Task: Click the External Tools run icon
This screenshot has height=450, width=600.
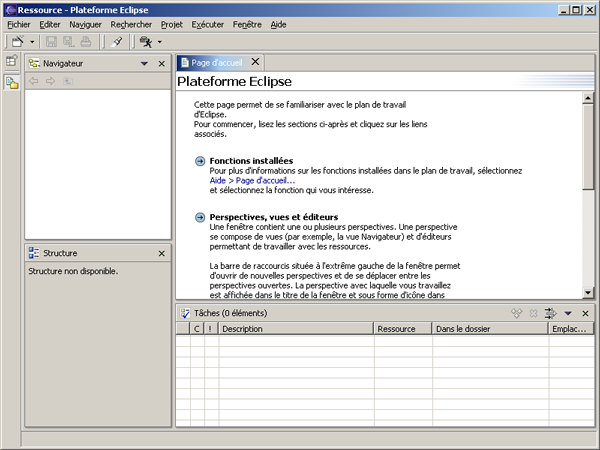Action: click(146, 42)
